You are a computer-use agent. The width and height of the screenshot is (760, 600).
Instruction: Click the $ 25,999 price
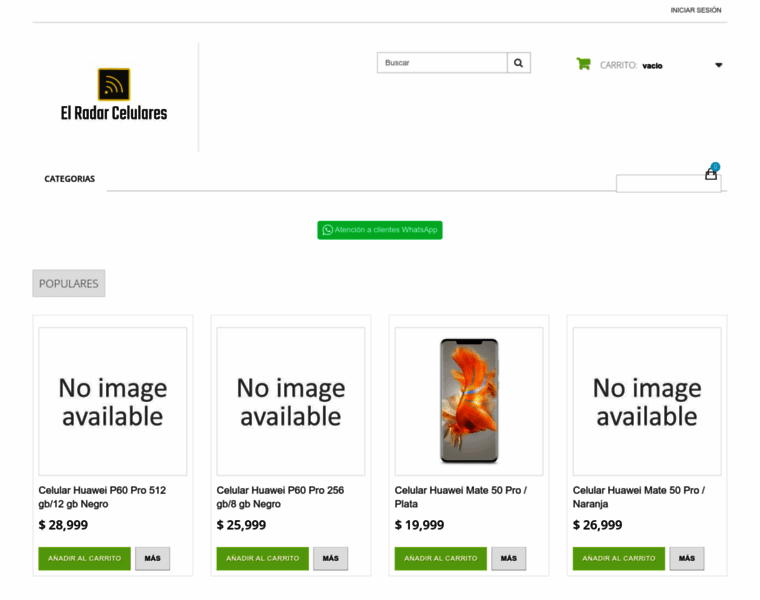click(241, 525)
